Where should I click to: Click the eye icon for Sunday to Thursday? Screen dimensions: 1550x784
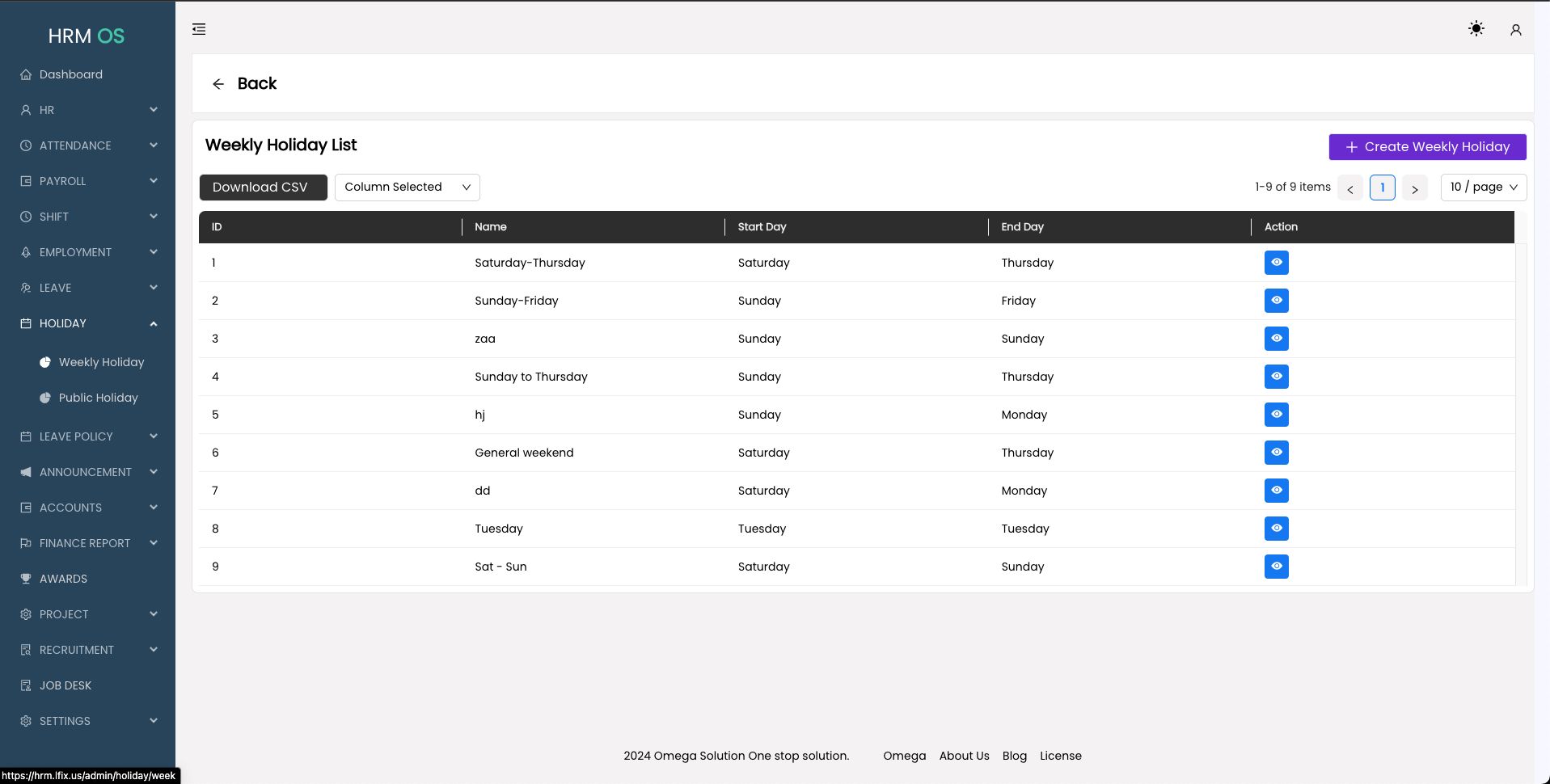point(1276,377)
